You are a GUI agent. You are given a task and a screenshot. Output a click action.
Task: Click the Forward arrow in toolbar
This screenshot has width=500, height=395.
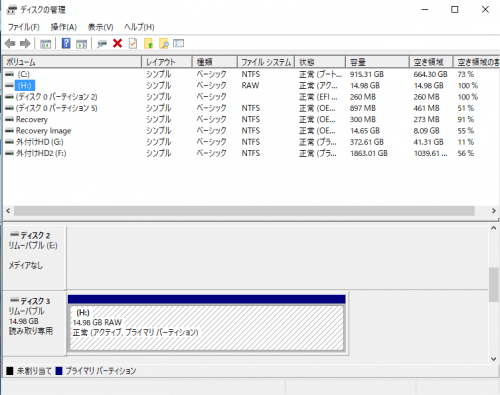pyautogui.click(x=25, y=43)
